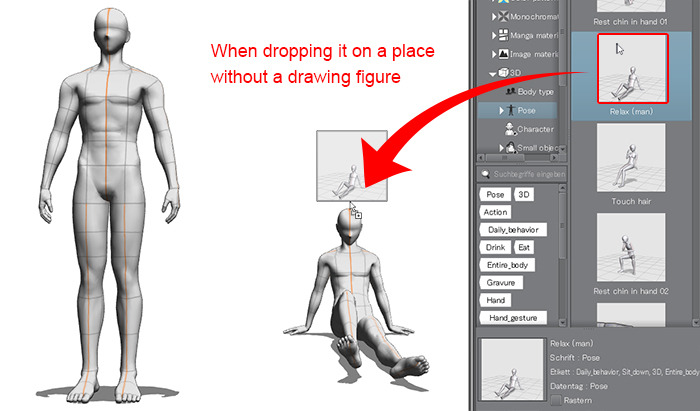
Task: Click tree horizontal scroll right arrow
Action: coord(554,158)
